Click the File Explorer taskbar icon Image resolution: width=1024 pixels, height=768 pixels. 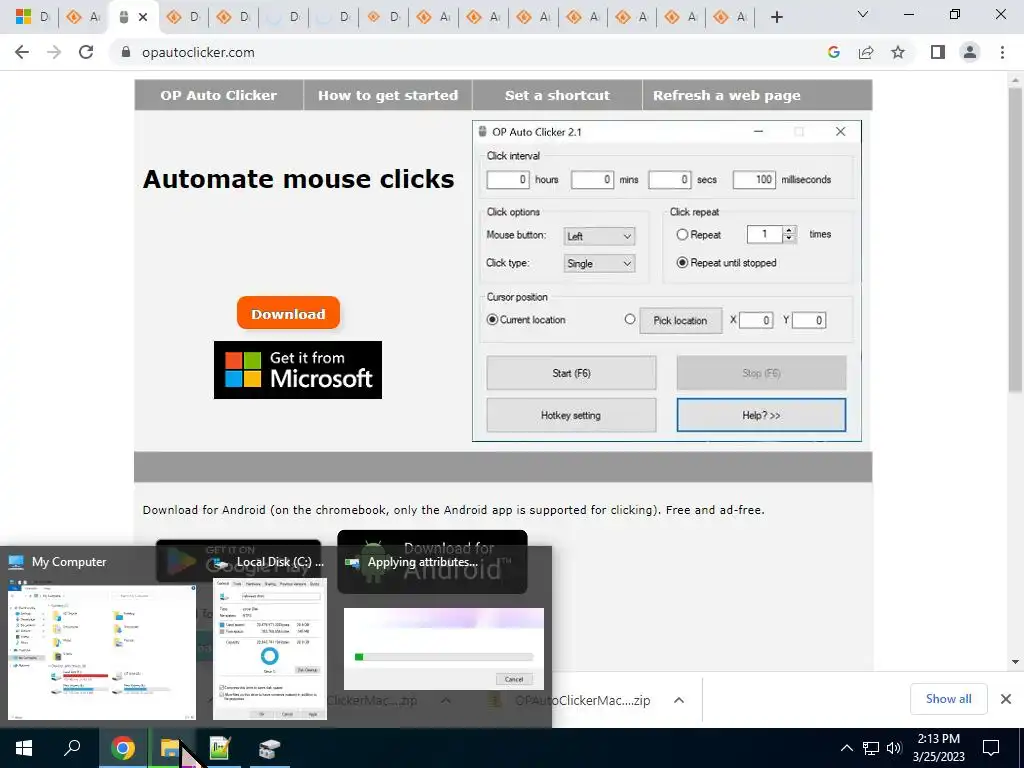[x=171, y=748]
